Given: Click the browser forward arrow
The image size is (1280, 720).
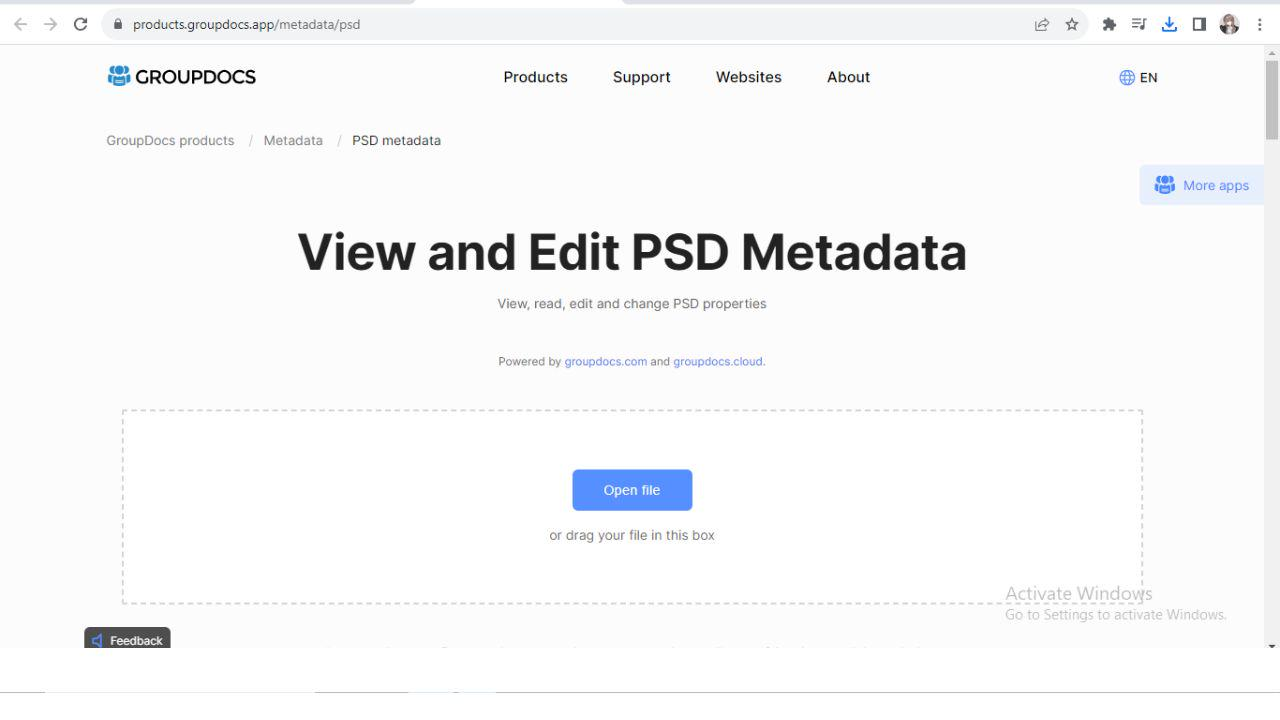Looking at the screenshot, I should coord(50,24).
